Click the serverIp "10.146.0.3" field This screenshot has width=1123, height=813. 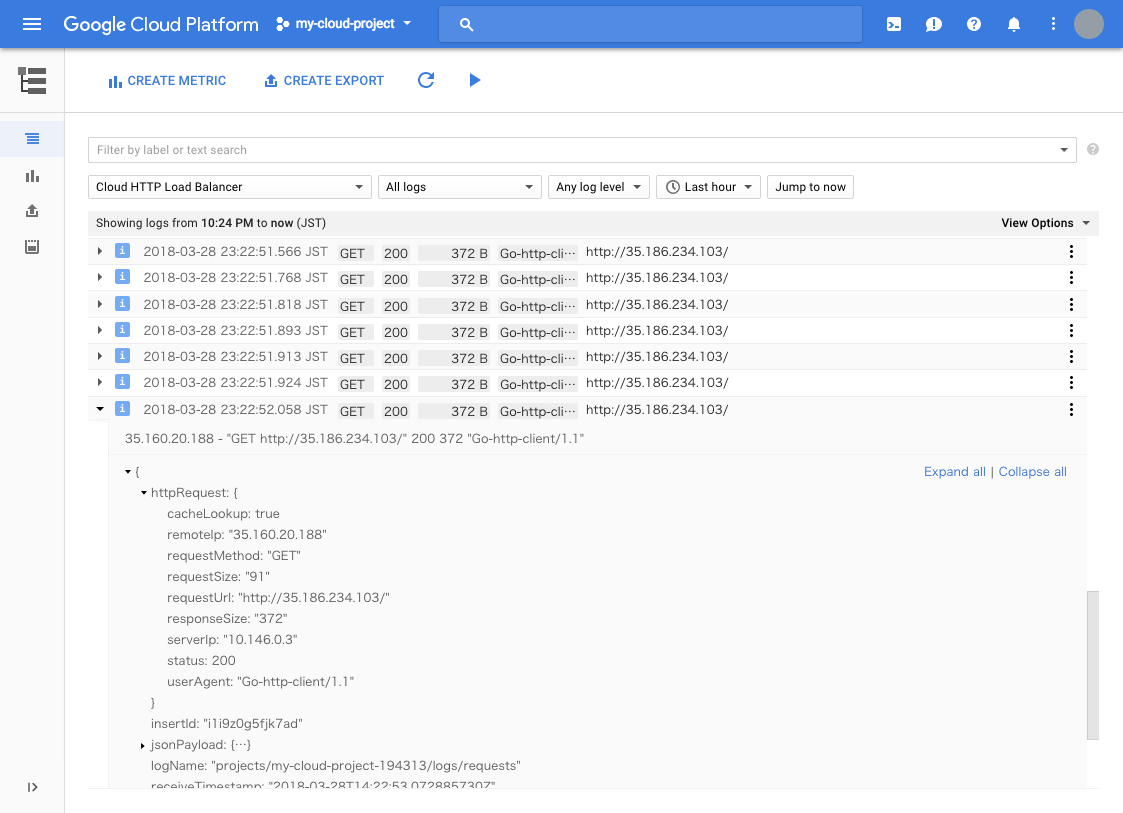pos(232,639)
